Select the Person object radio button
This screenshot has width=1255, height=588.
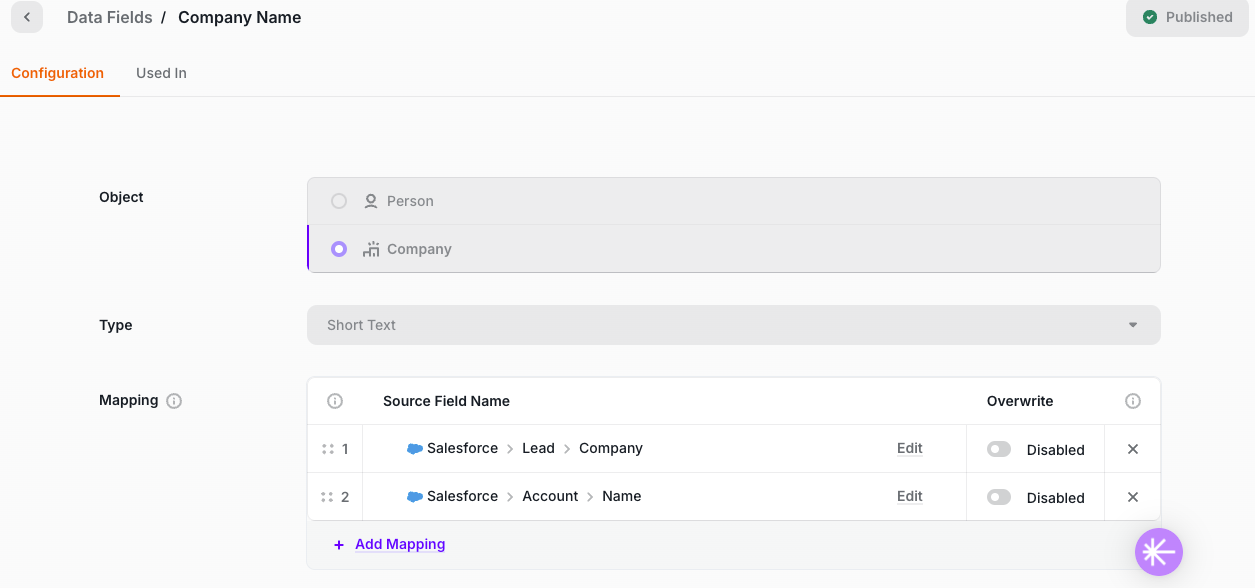pos(339,201)
